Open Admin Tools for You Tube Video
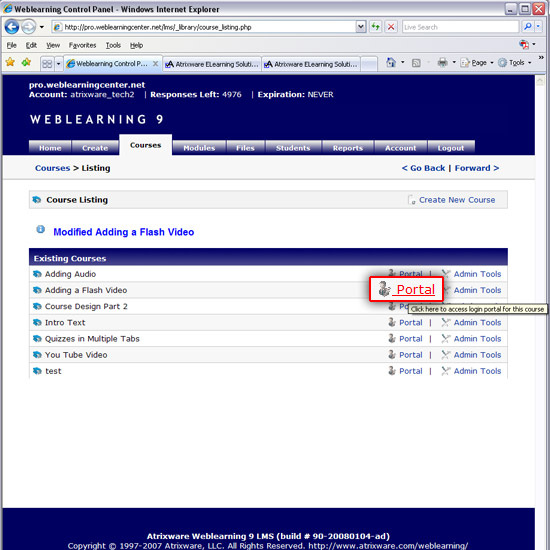Screen dimensions: 550x550 [x=477, y=355]
